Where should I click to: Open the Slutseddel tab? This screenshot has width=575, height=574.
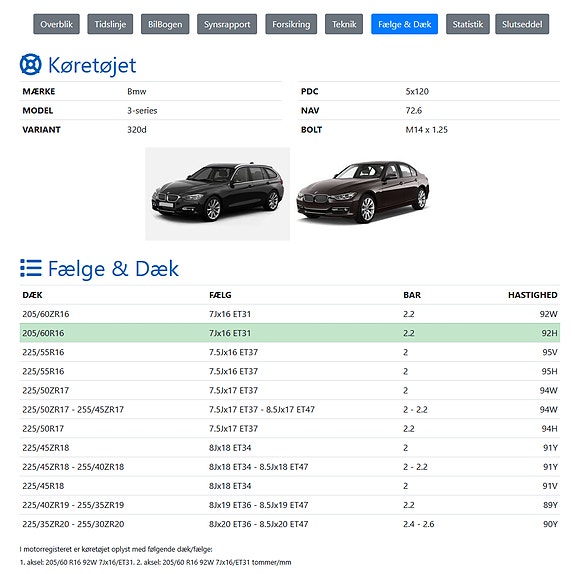pos(522,24)
